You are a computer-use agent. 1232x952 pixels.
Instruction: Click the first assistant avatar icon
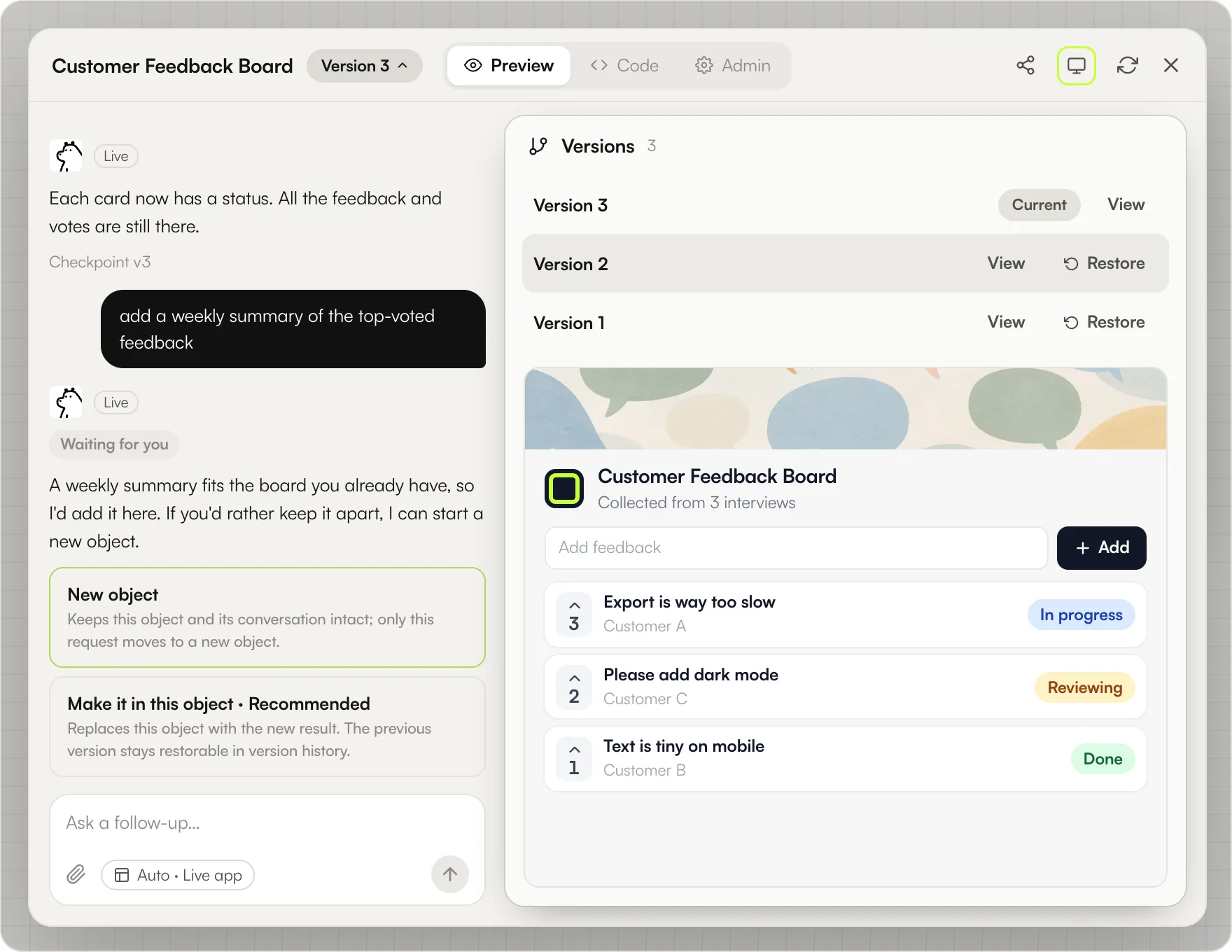tap(66, 155)
